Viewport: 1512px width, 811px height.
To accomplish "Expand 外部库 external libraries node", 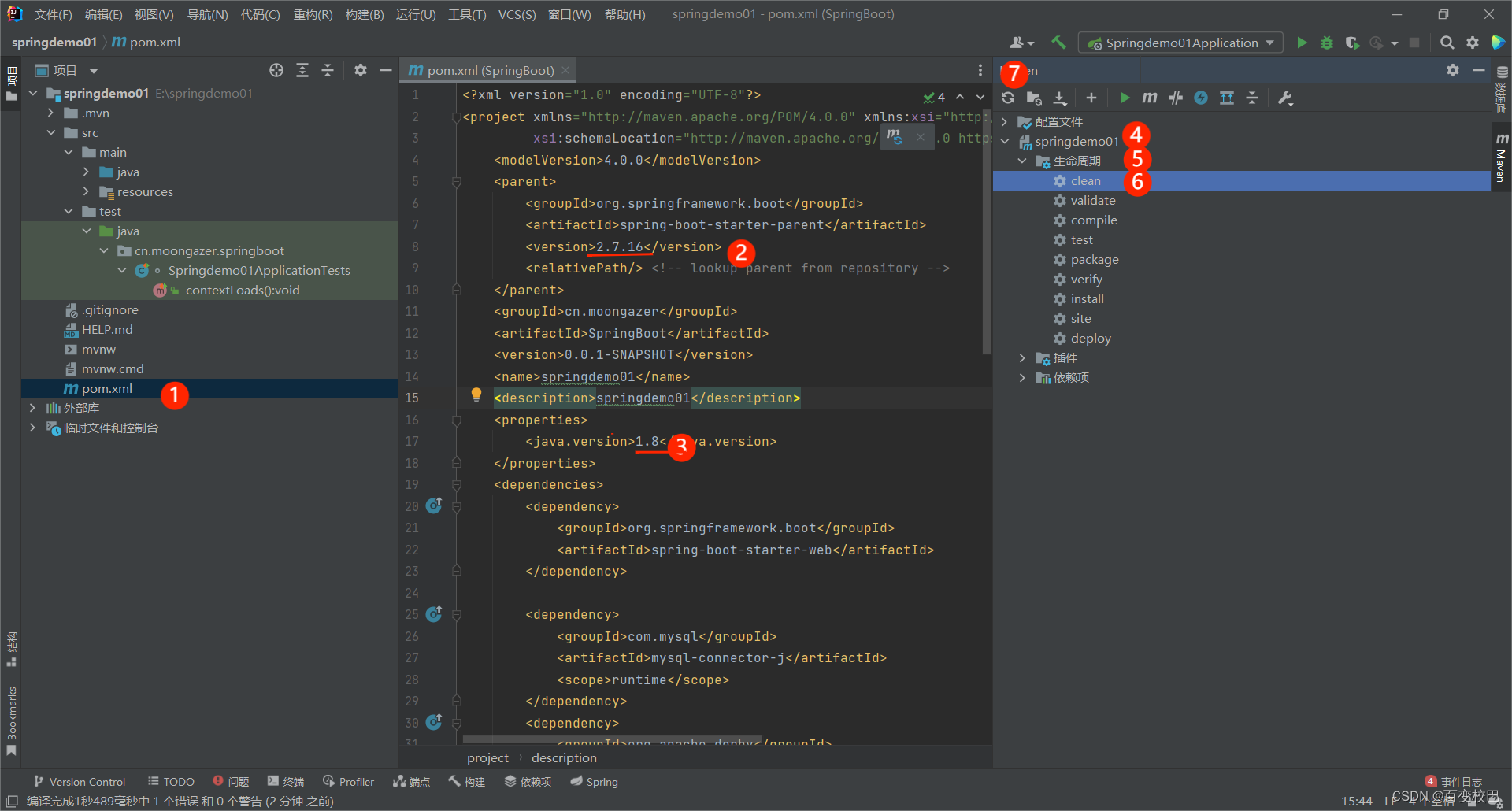I will coord(32,408).
